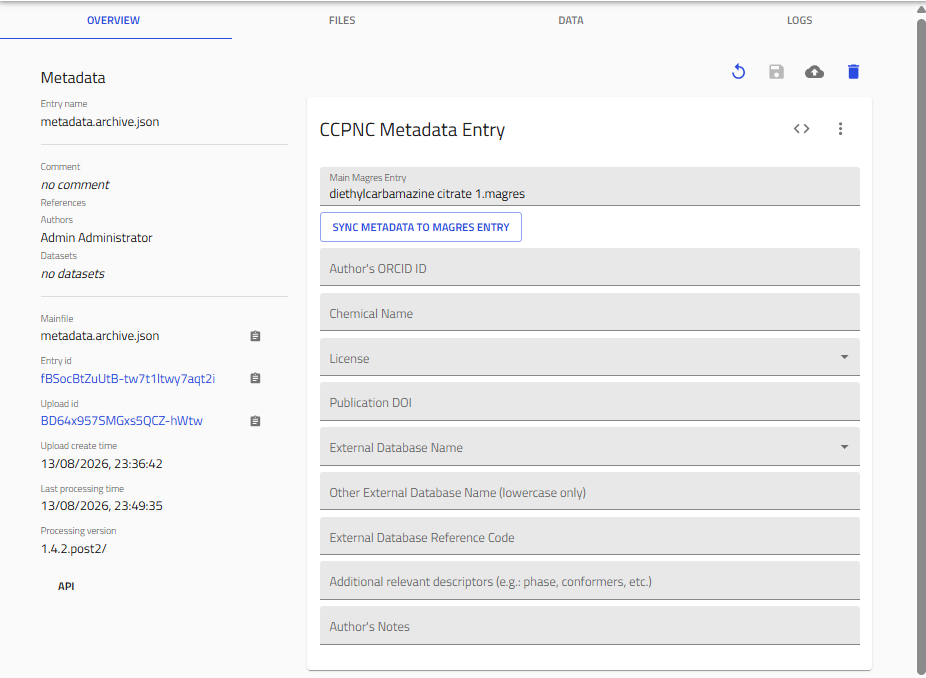This screenshot has height=678, width=926.
Task: Click External Database Reference Code field
Action: [589, 536]
